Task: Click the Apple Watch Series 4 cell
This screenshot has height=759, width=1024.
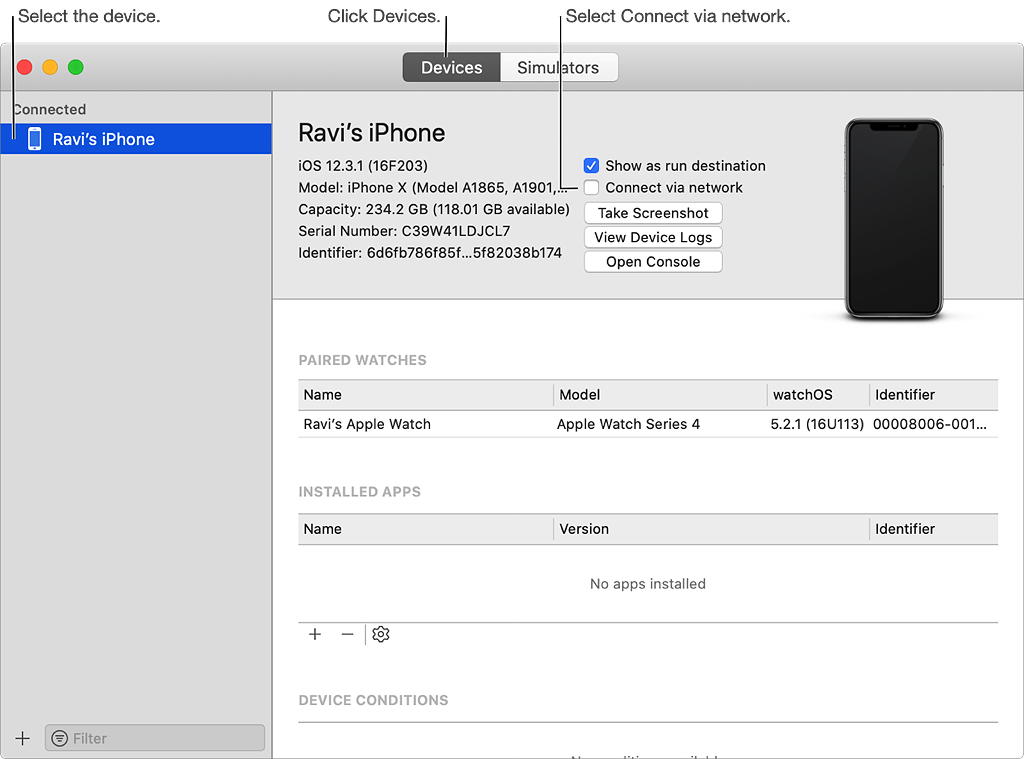Action: 628,424
